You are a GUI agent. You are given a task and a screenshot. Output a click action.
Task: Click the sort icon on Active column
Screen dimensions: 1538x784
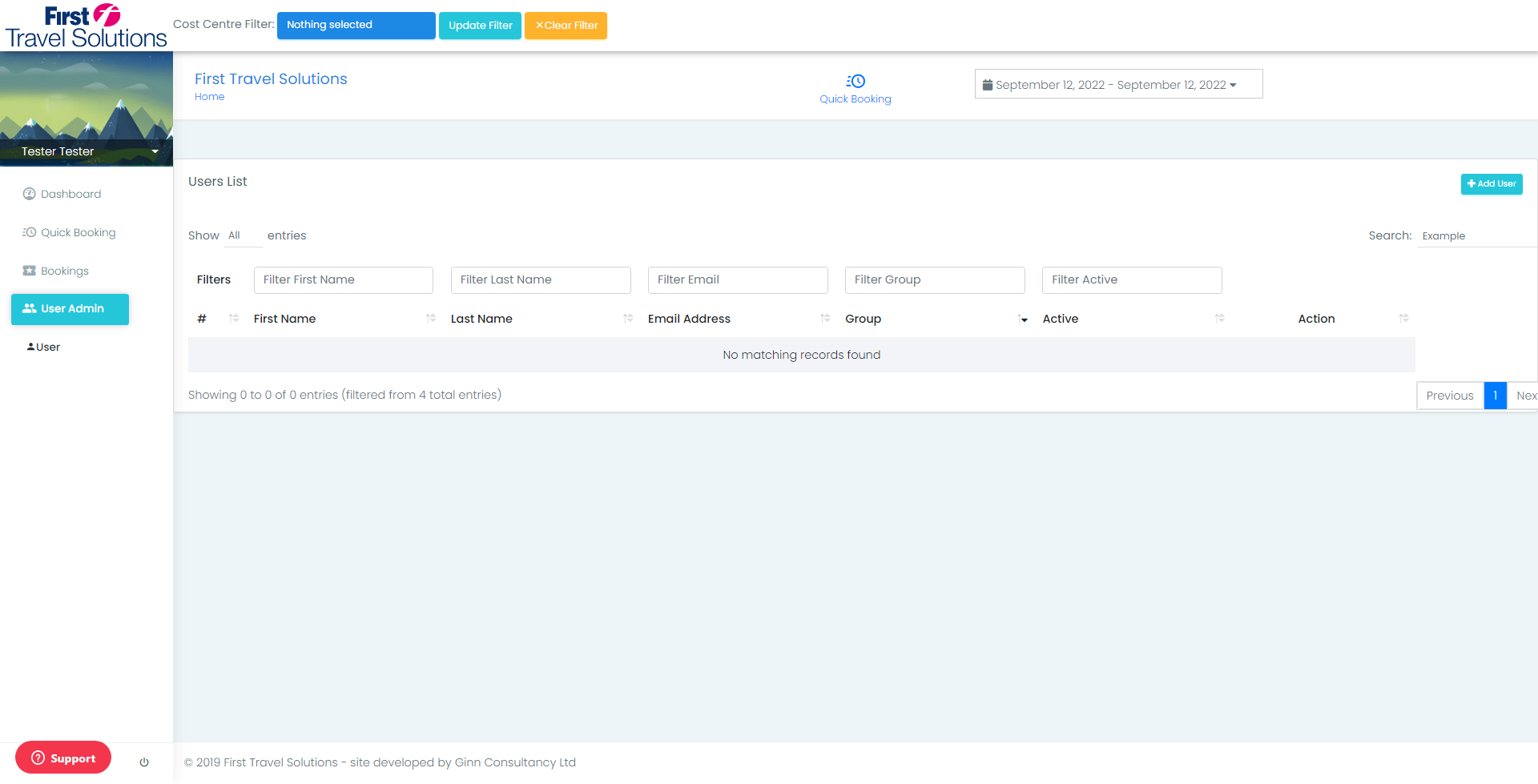pos(1219,319)
